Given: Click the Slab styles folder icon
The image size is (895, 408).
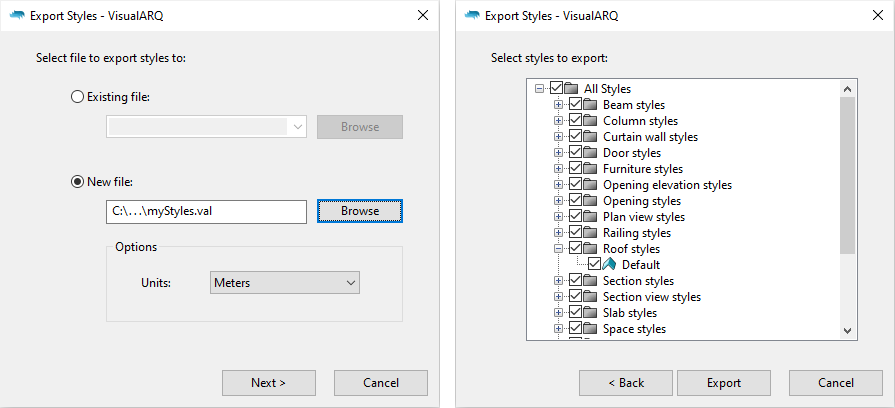Looking at the screenshot, I should click(x=590, y=312).
